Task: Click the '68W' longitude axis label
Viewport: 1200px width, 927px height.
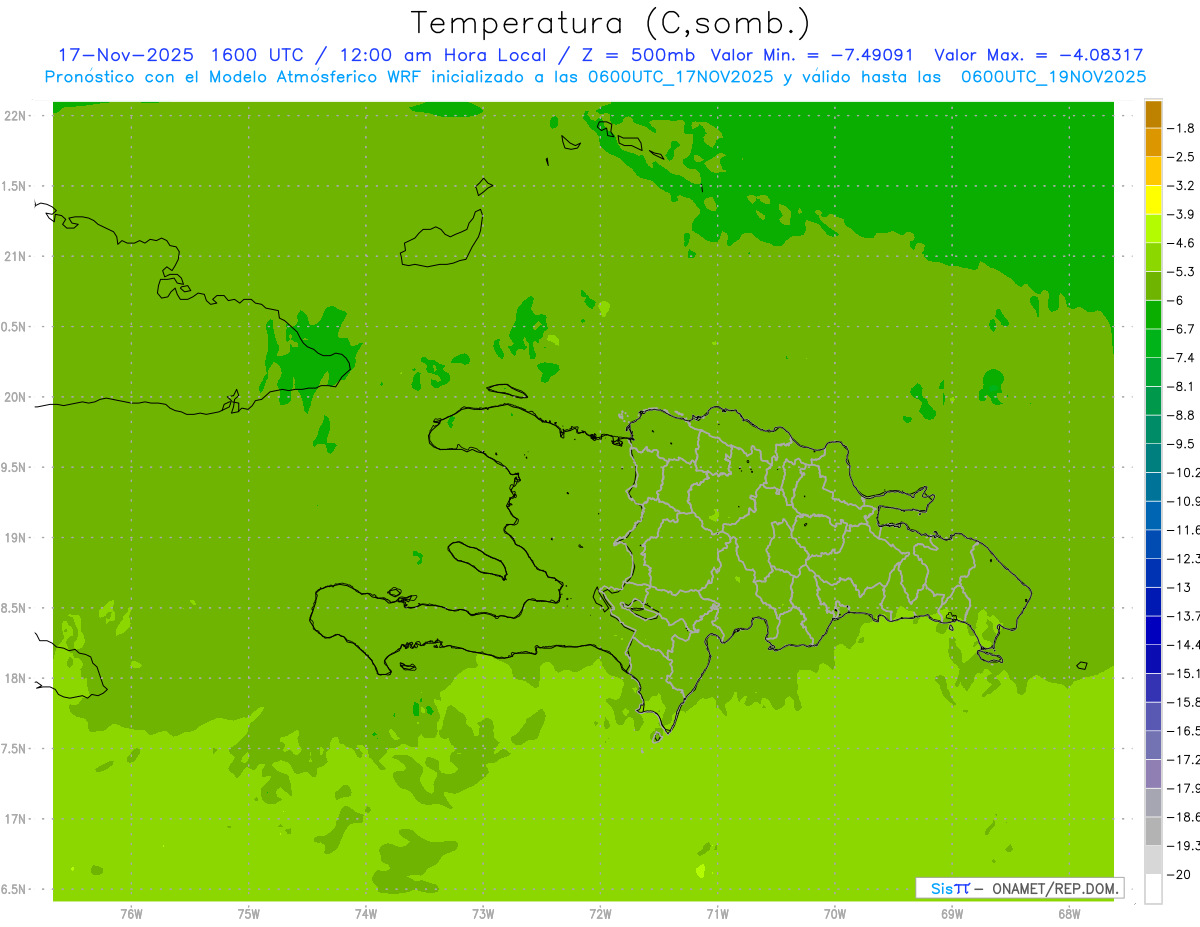Action: point(1069,914)
